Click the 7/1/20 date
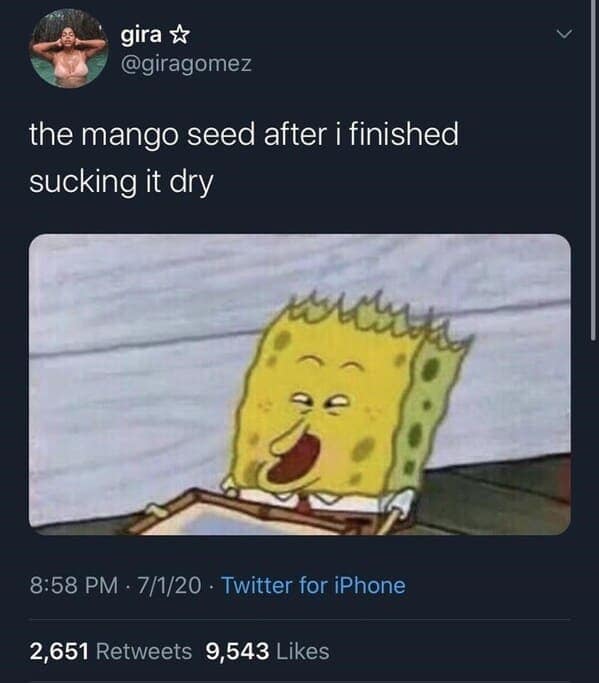This screenshot has width=599, height=683. click(x=169, y=585)
